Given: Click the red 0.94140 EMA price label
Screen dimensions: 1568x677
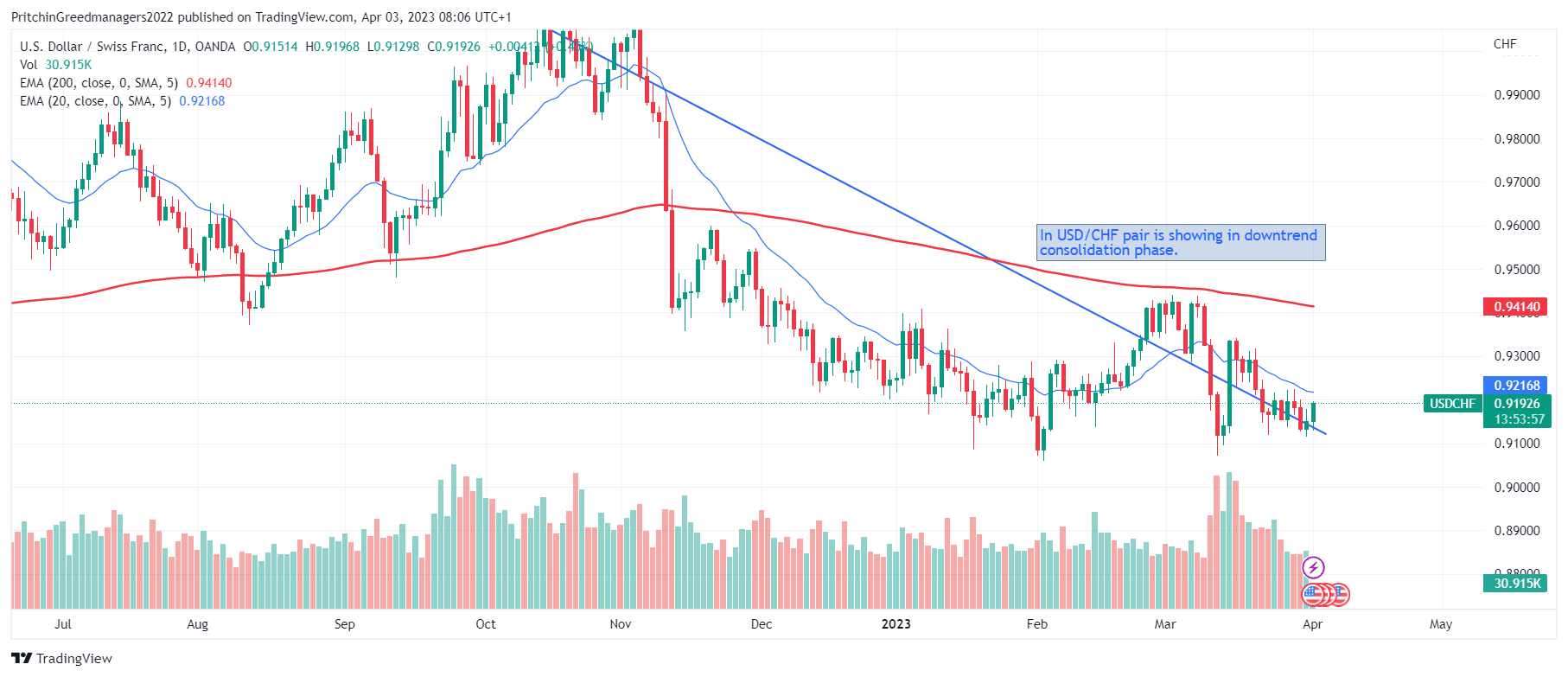Looking at the screenshot, I should click(1517, 307).
